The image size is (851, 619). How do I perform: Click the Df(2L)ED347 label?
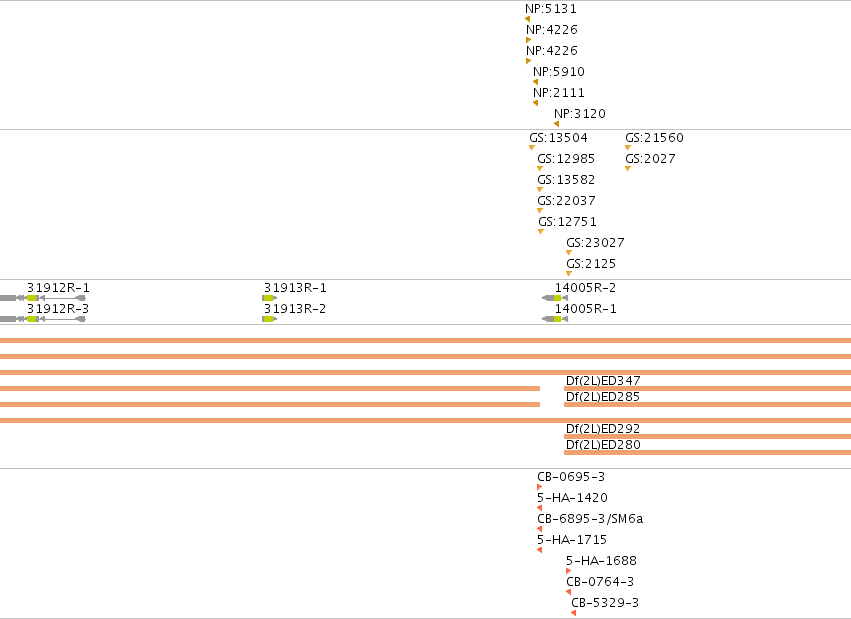(x=603, y=380)
